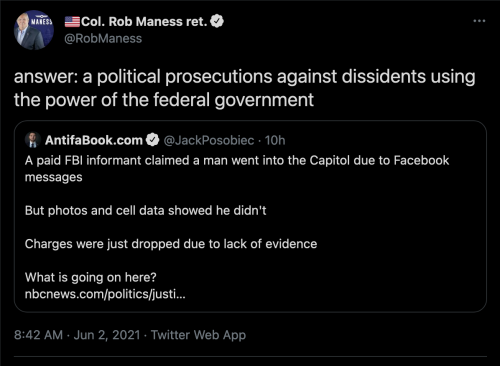Click main tweet text starting 'answer: a political'
Screen dimensions: 500x366
pyautogui.click(x=245, y=77)
